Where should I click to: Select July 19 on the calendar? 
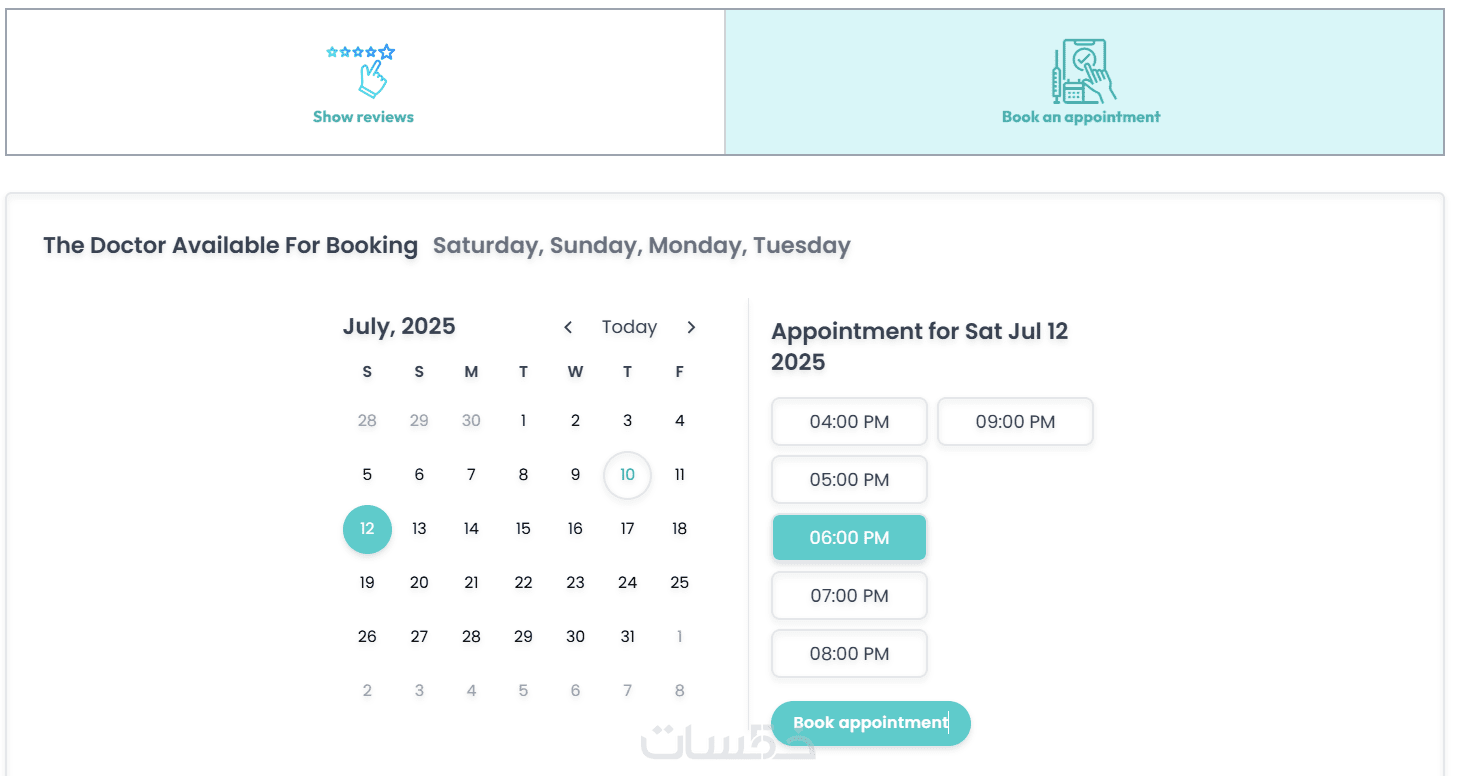367,583
